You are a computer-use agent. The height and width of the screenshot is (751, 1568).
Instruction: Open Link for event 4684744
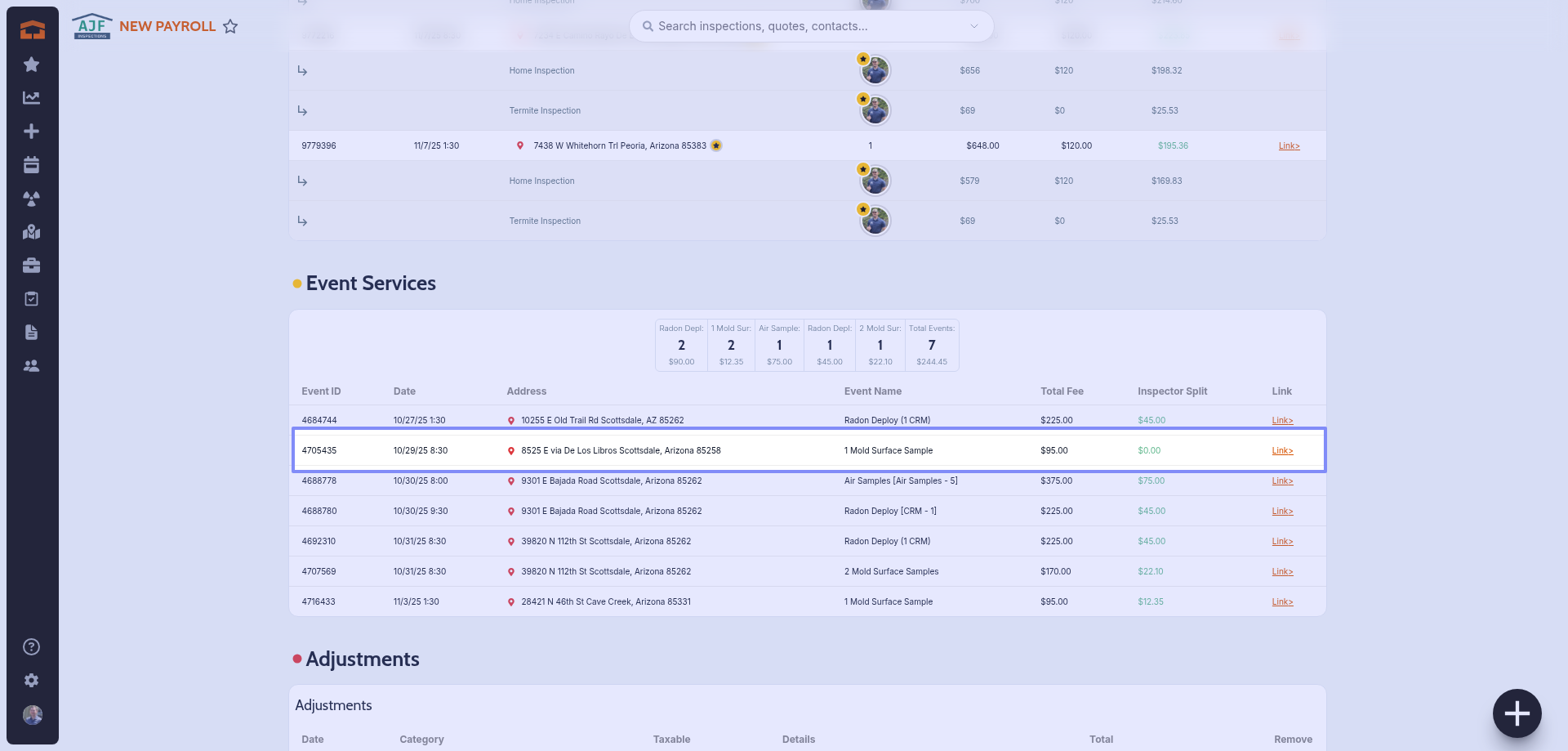(1282, 421)
